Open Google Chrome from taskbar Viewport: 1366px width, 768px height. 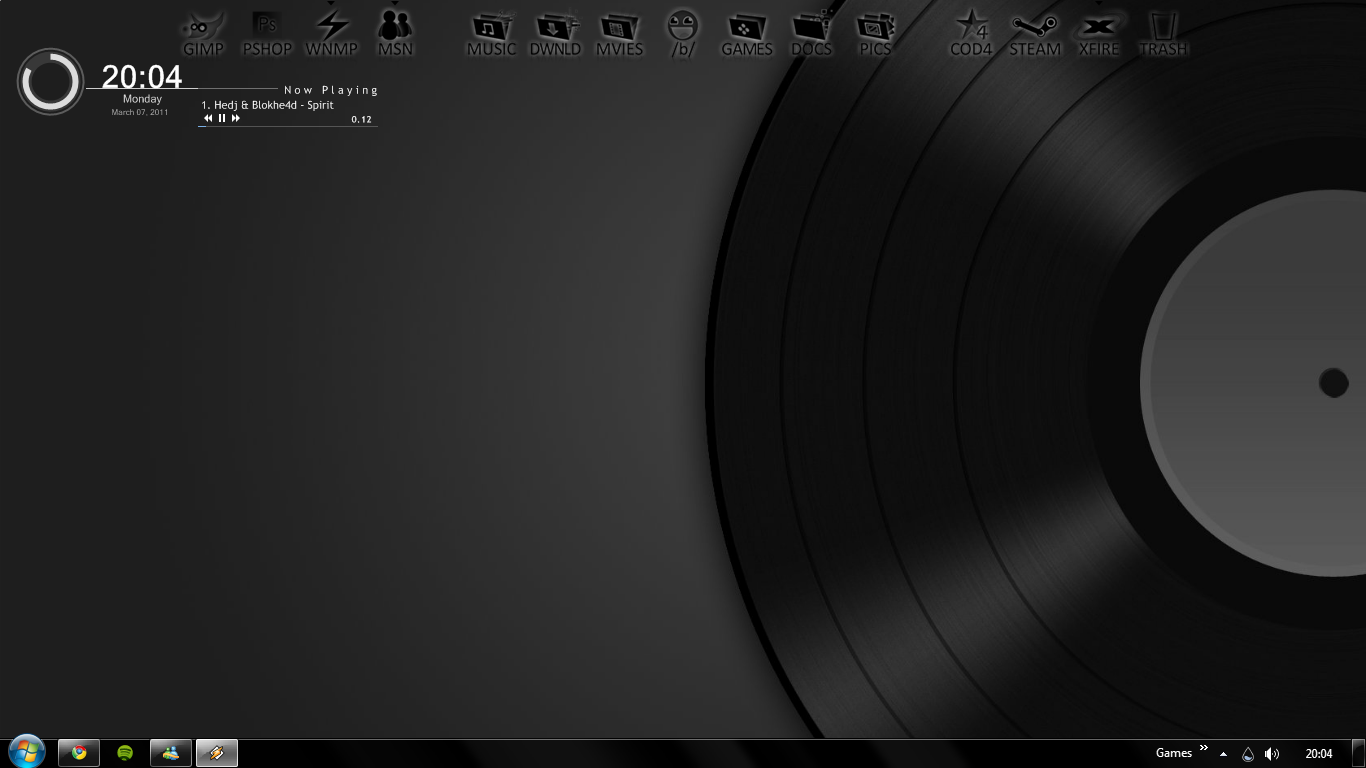79,753
